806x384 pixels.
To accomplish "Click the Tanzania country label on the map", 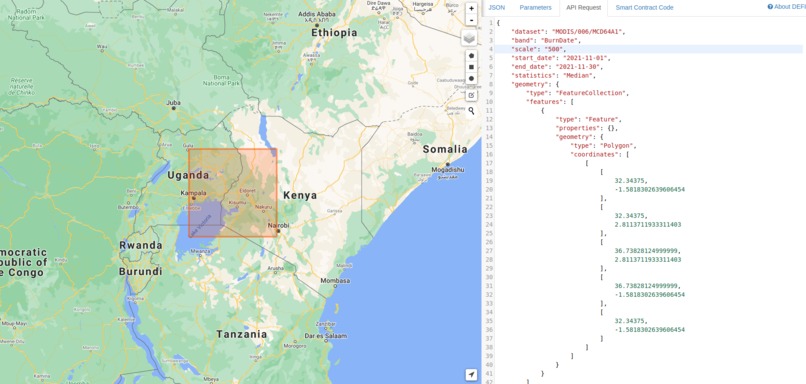I will click(242, 334).
